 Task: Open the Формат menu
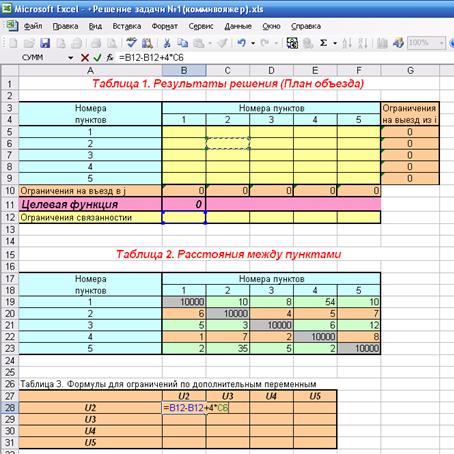[x=165, y=26]
